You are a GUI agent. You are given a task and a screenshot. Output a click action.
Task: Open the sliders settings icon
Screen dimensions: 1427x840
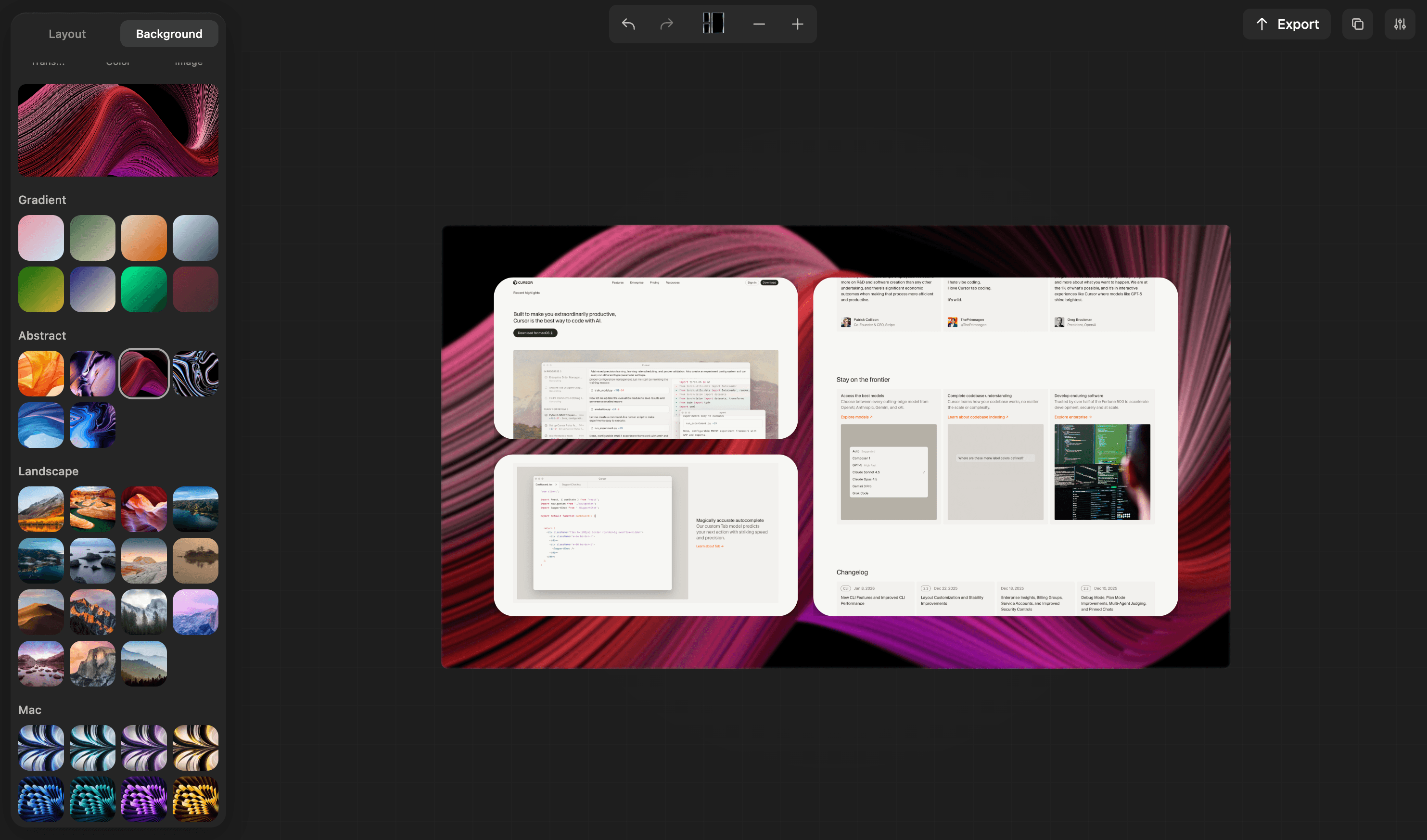[1400, 25]
